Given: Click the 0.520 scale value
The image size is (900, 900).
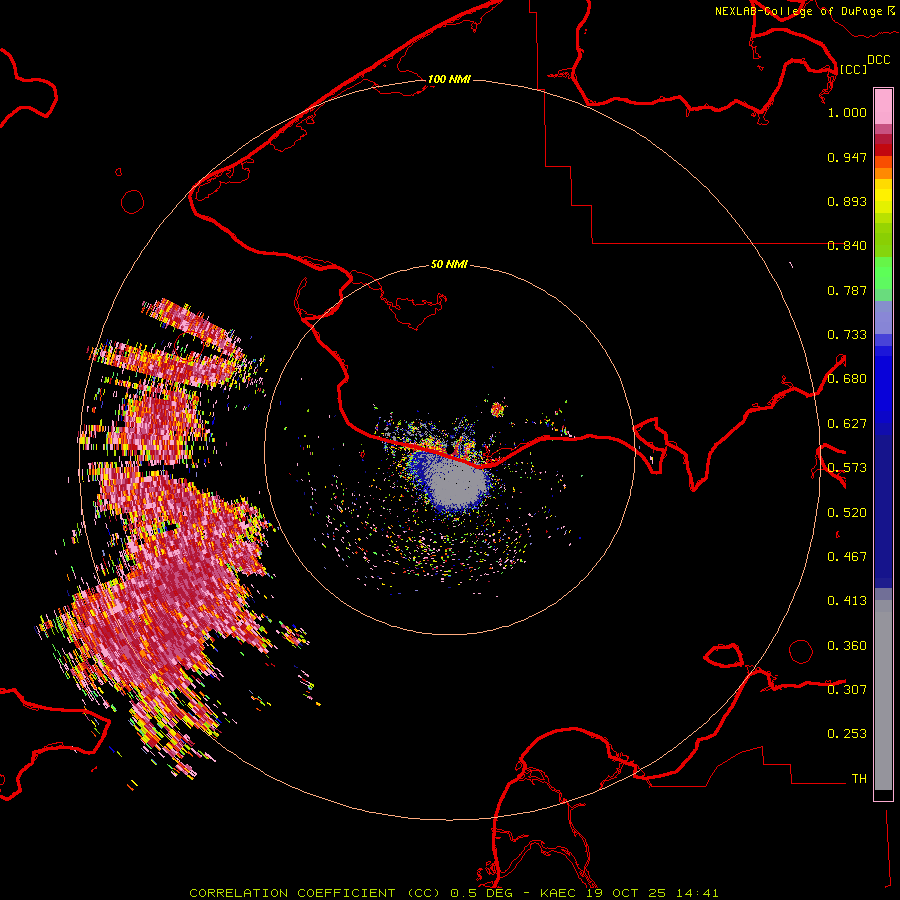Looking at the screenshot, I should (x=847, y=513).
